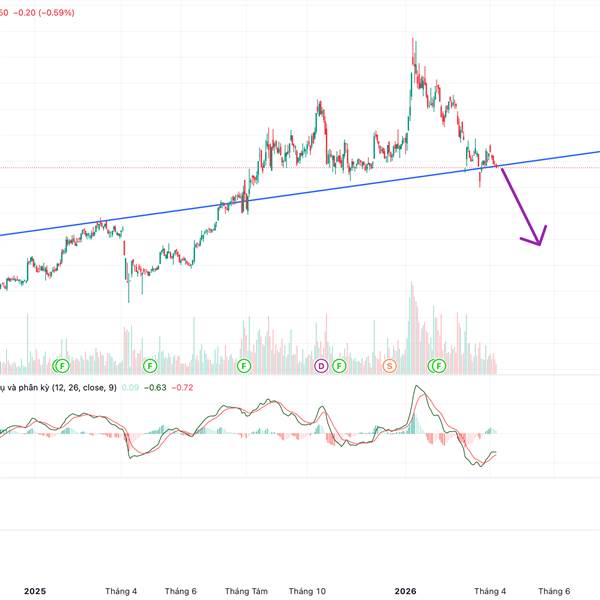Click the Tháng 6 label following 2026
Image resolution: width=600 pixels, height=600 pixels.
point(554,591)
